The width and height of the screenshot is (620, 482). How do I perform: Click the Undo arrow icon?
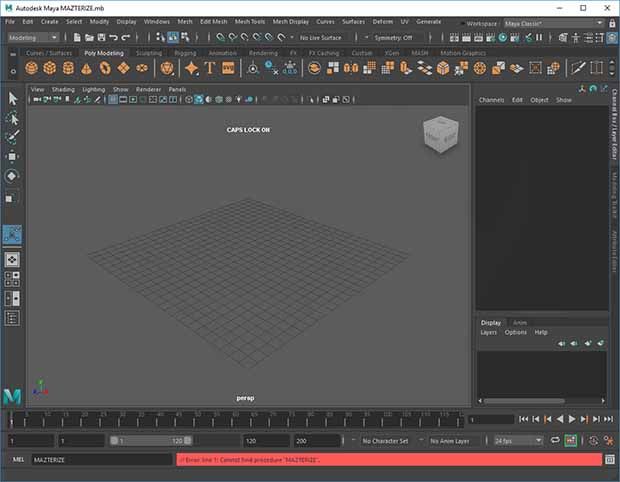click(x=113, y=38)
